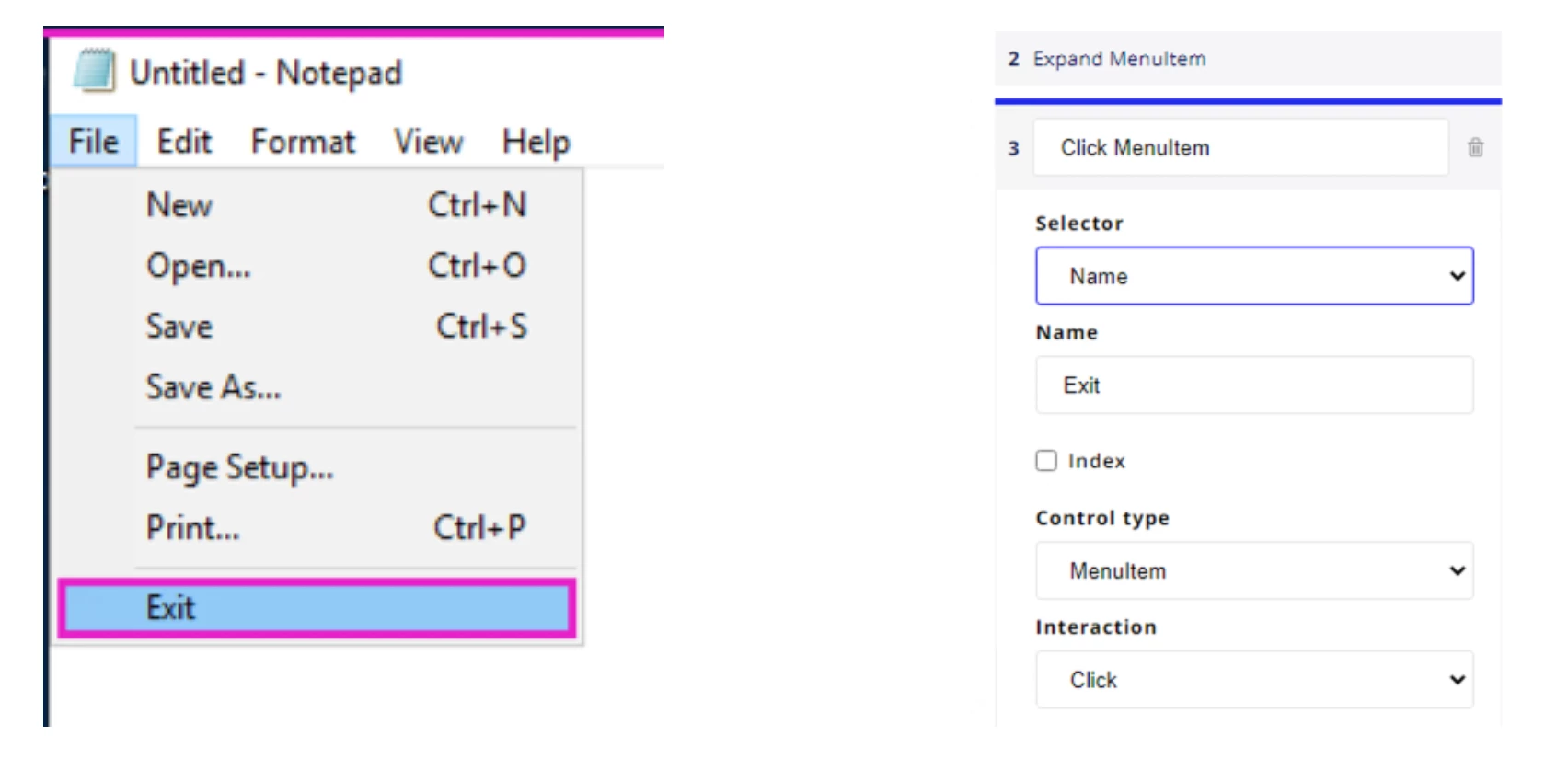Expand the Selector dropdown showing Name

coord(1254,276)
